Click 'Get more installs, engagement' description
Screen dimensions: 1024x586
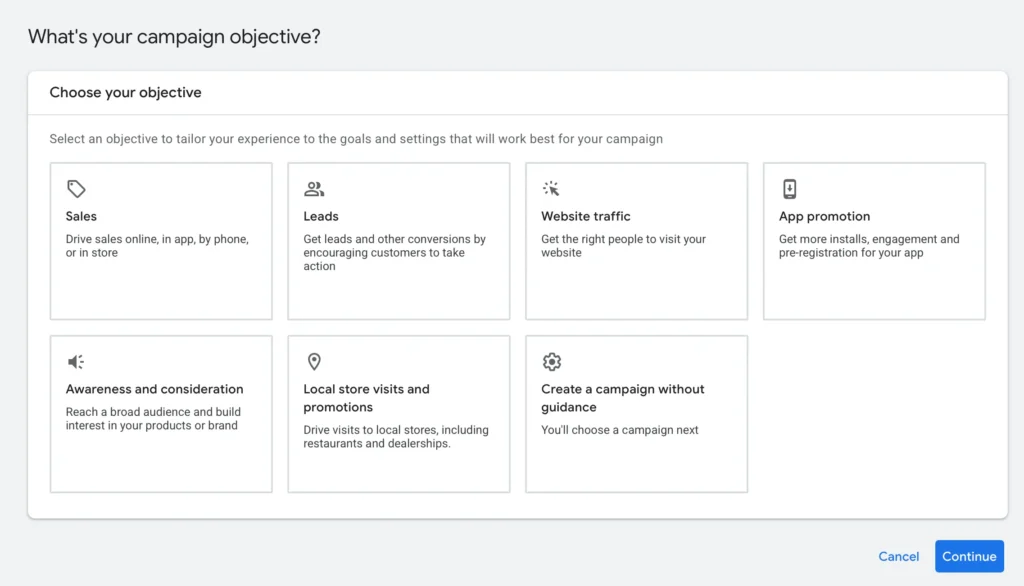click(x=869, y=246)
